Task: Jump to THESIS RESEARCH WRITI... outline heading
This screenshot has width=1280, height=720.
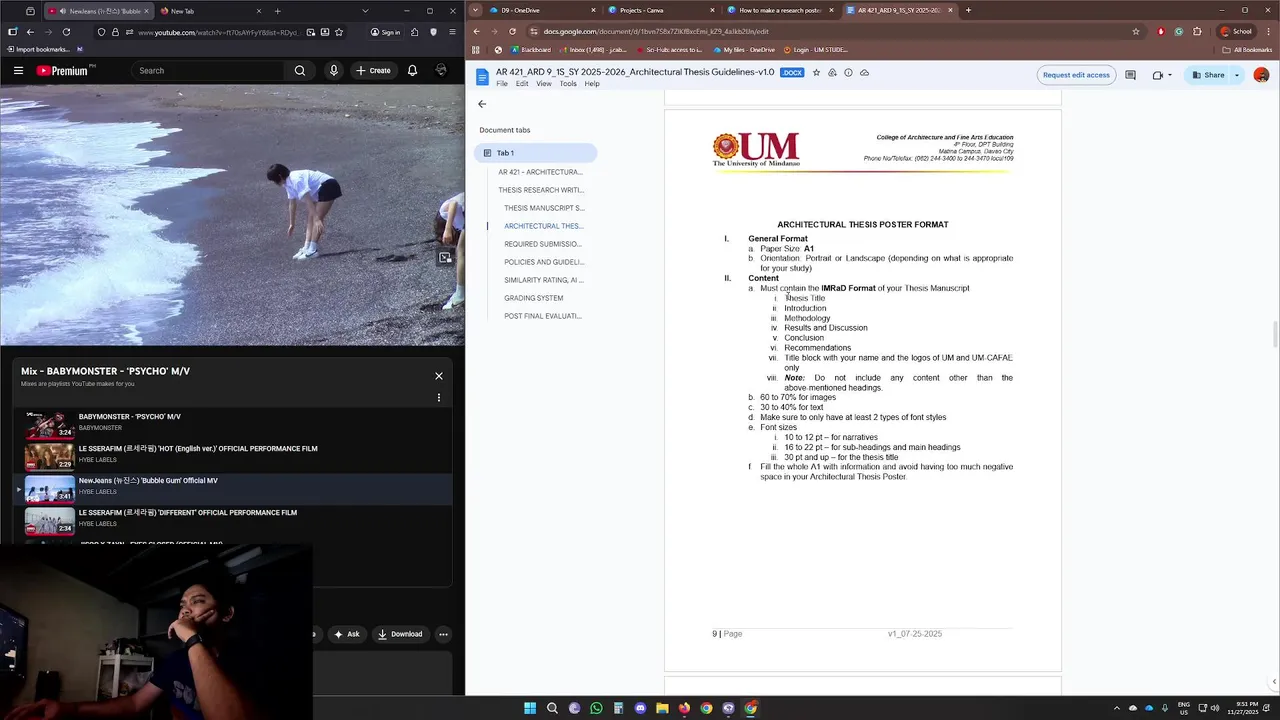Action: pyautogui.click(x=541, y=190)
